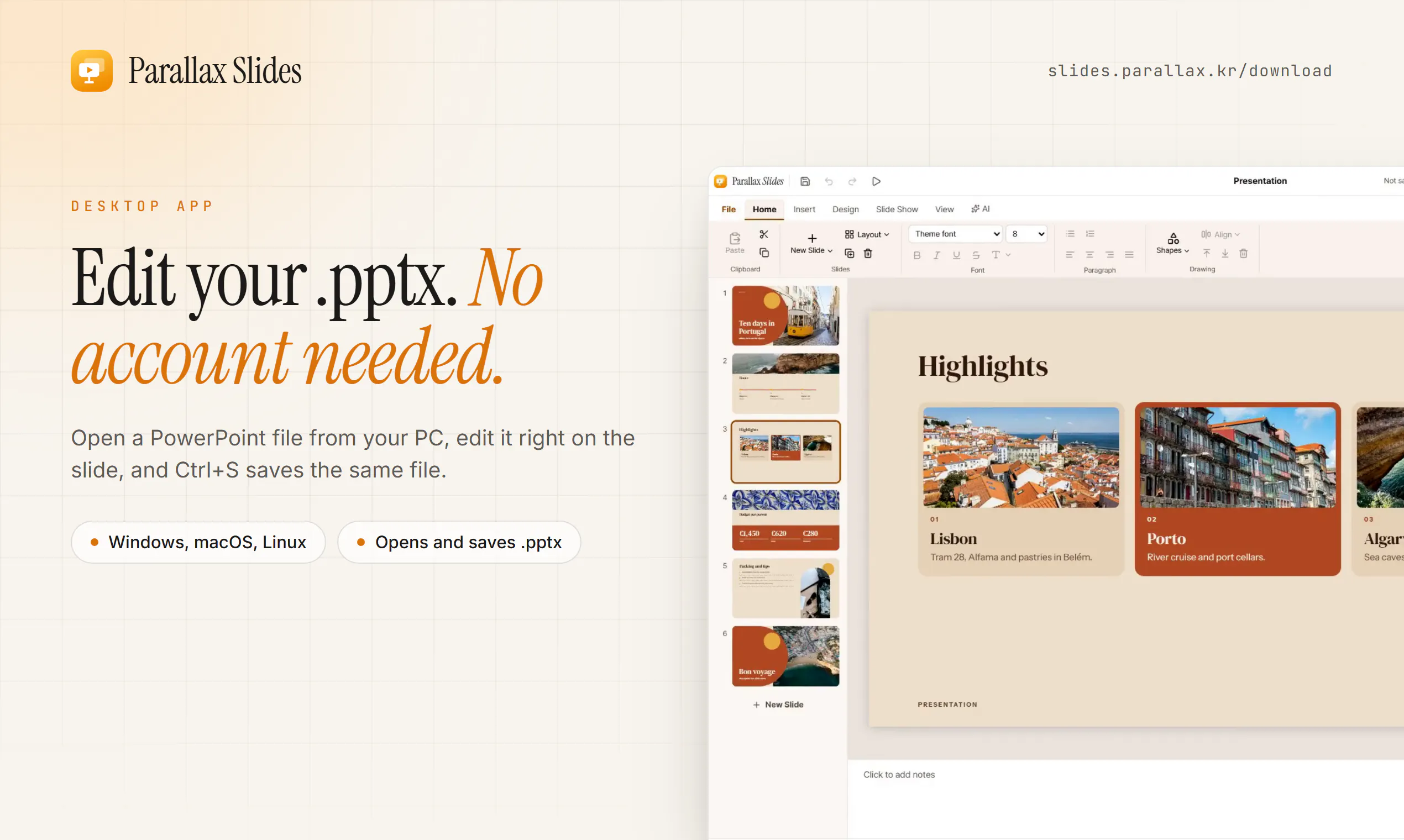
Task: Click New Slide below the thumbnail list
Action: point(778,705)
